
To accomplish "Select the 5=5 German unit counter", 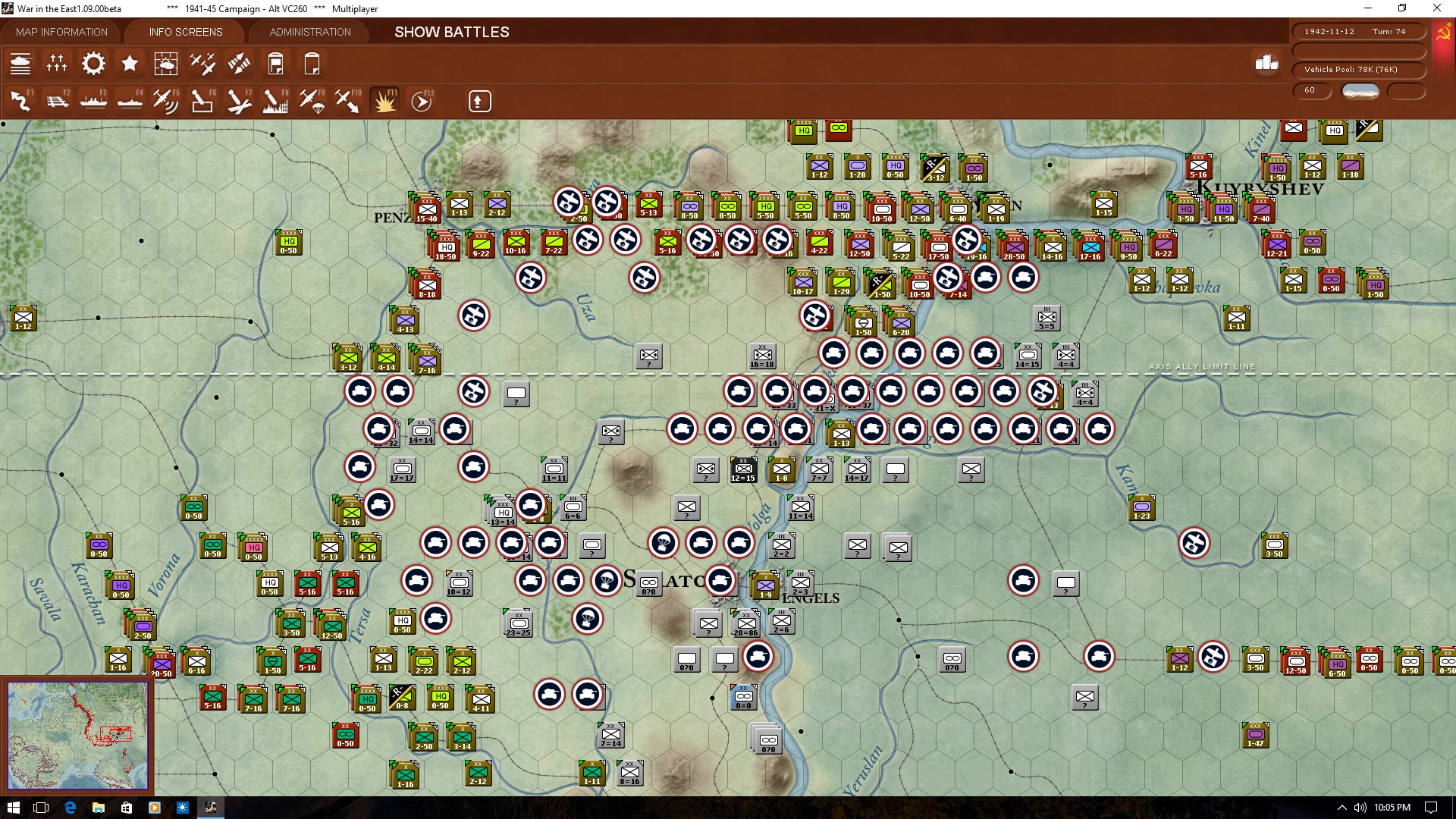I will (1047, 318).
